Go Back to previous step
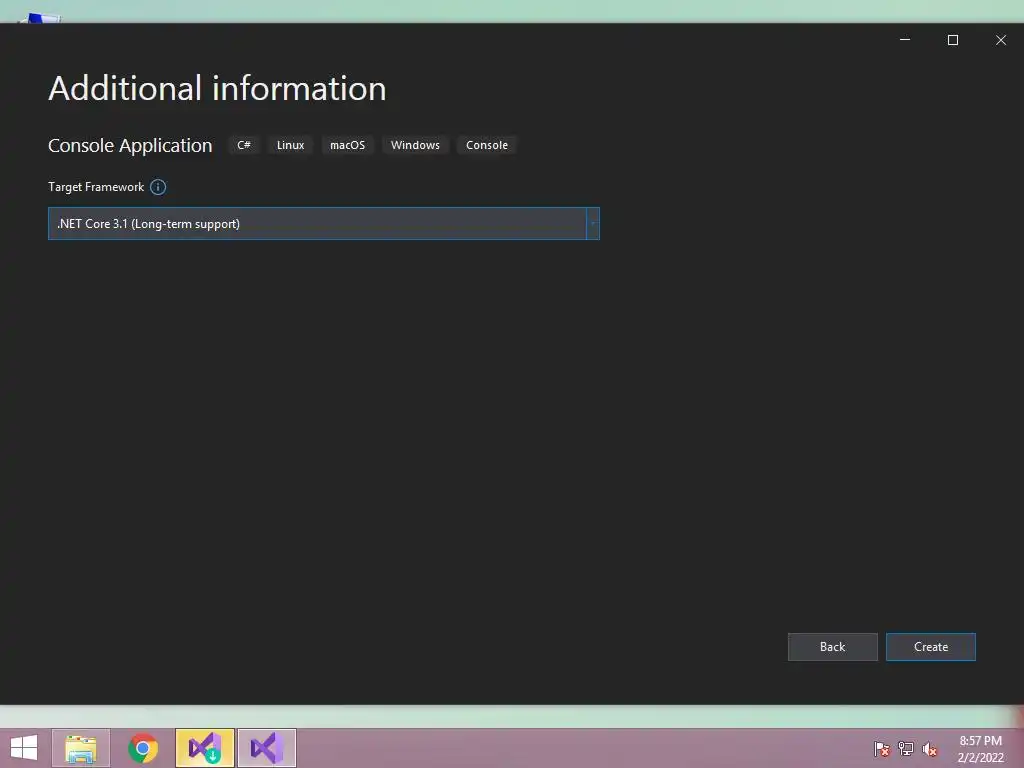This screenshot has height=768, width=1024. (833, 647)
